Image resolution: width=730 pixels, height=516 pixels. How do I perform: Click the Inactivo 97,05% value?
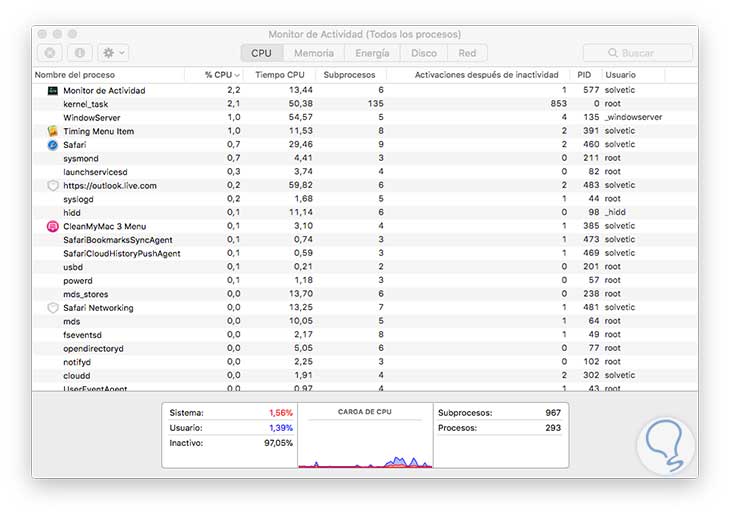[x=278, y=443]
